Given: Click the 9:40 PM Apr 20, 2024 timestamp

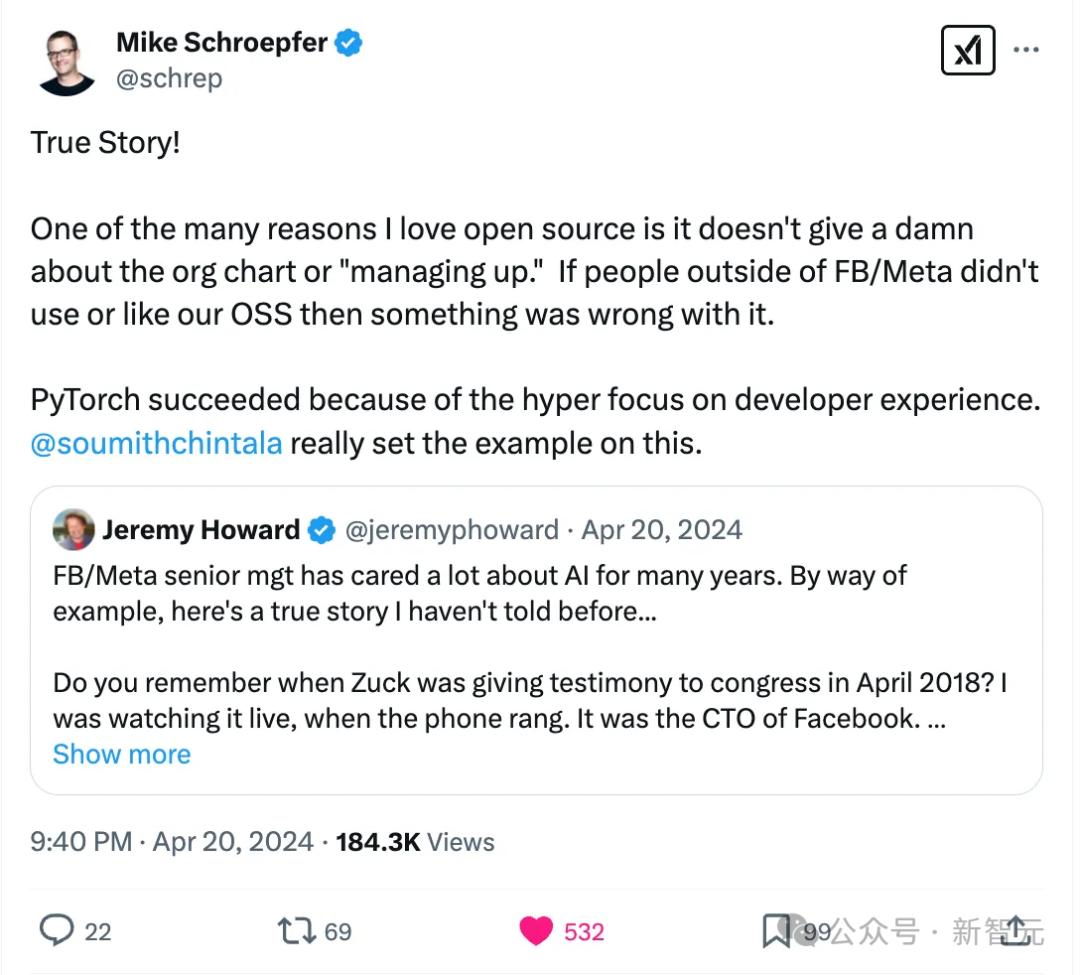Looking at the screenshot, I should click(x=172, y=842).
